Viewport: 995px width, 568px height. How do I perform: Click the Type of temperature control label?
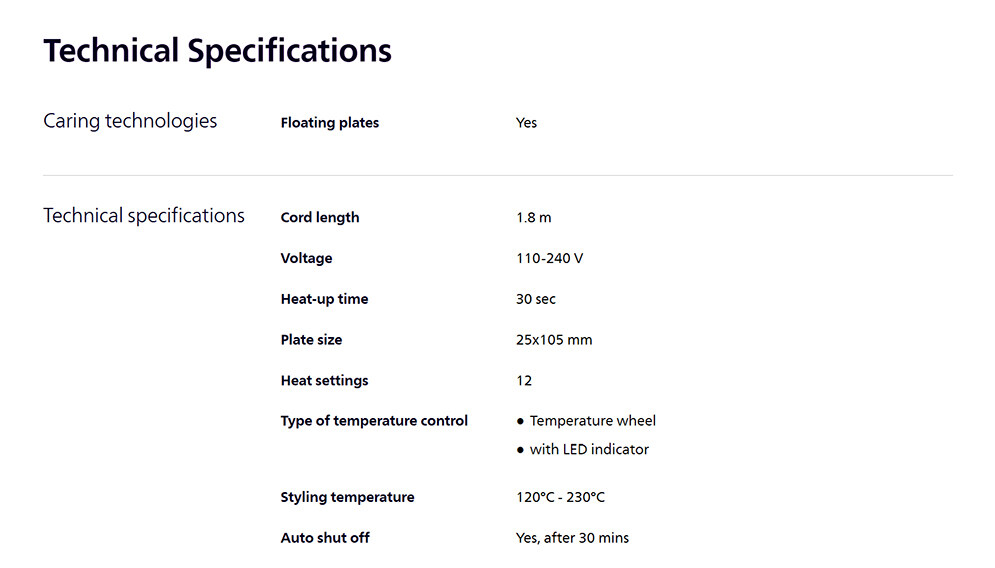pyautogui.click(x=374, y=421)
